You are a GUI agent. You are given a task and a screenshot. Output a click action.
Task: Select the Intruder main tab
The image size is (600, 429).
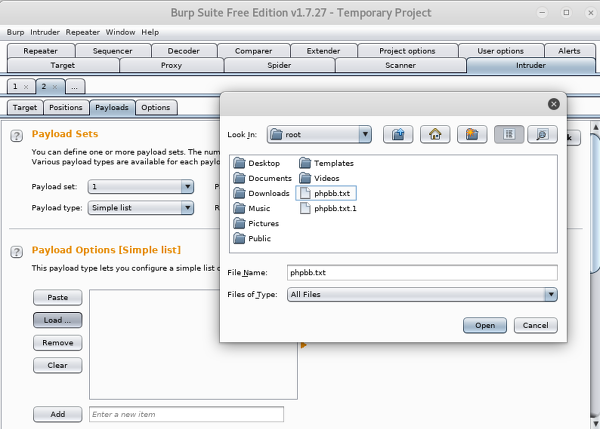(x=531, y=65)
